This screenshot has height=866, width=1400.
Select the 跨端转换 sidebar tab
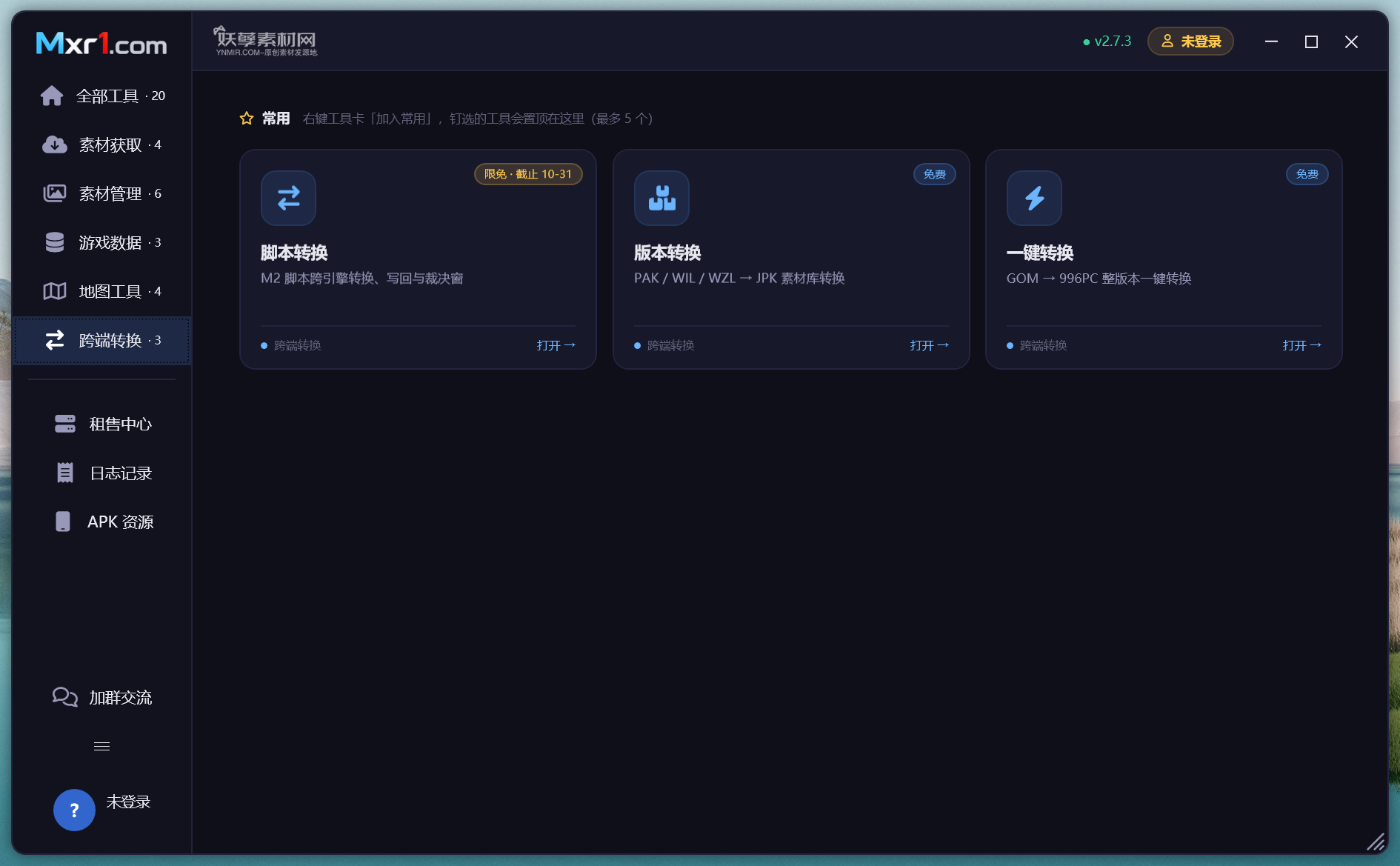point(102,341)
